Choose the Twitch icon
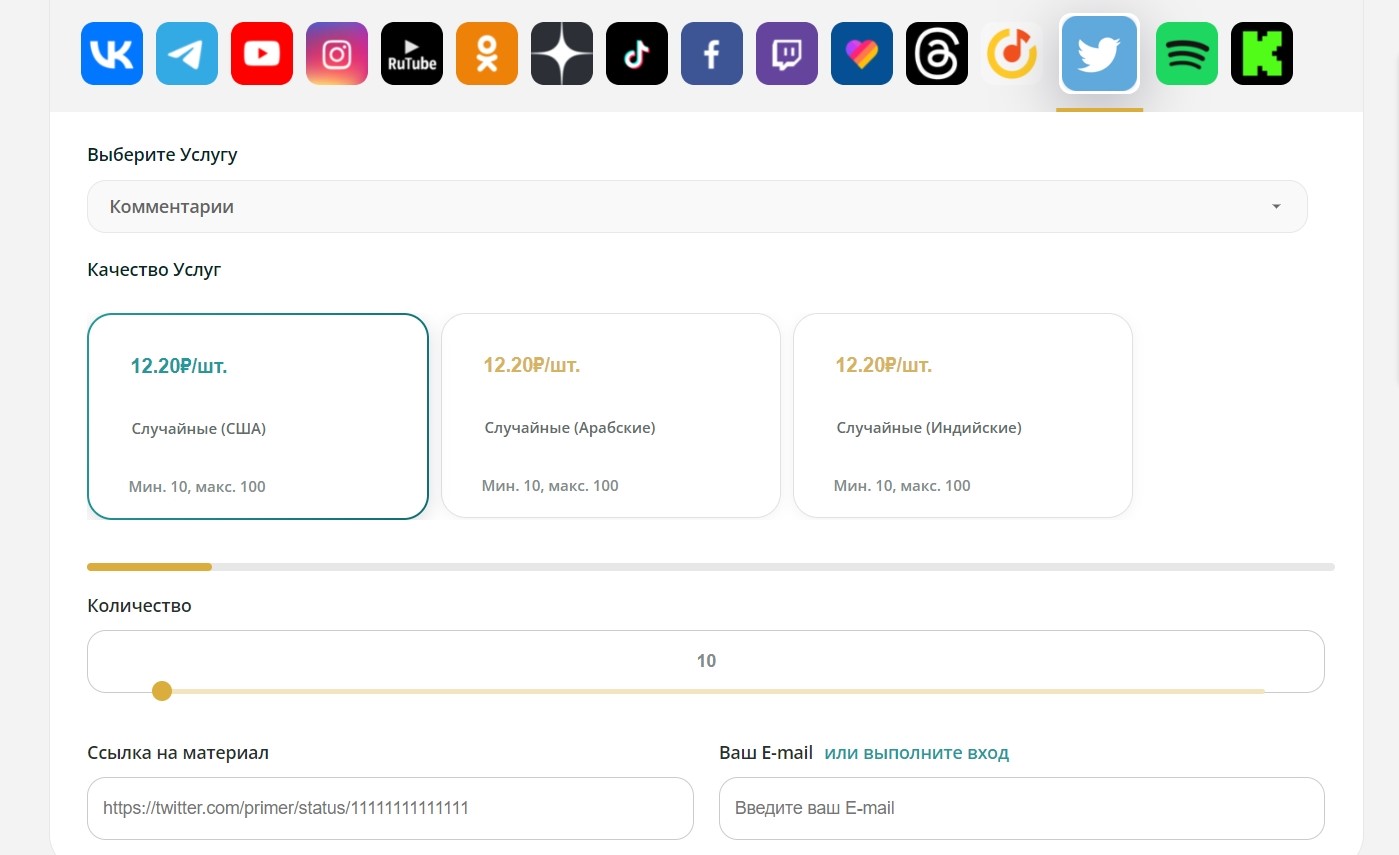 [x=787, y=54]
